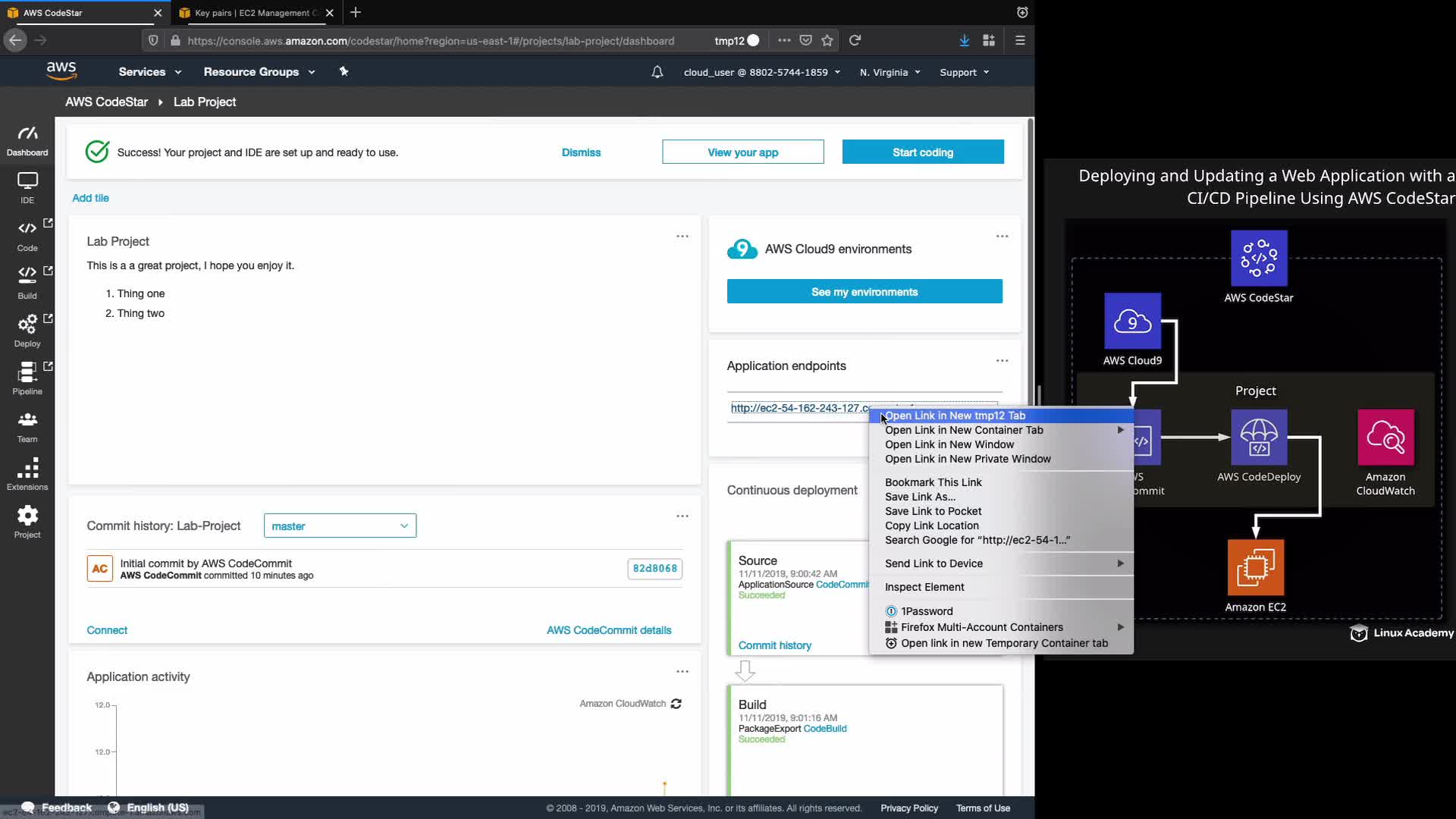This screenshot has height=819, width=1456.
Task: Open the Build sidebar icon
Action: 27,282
